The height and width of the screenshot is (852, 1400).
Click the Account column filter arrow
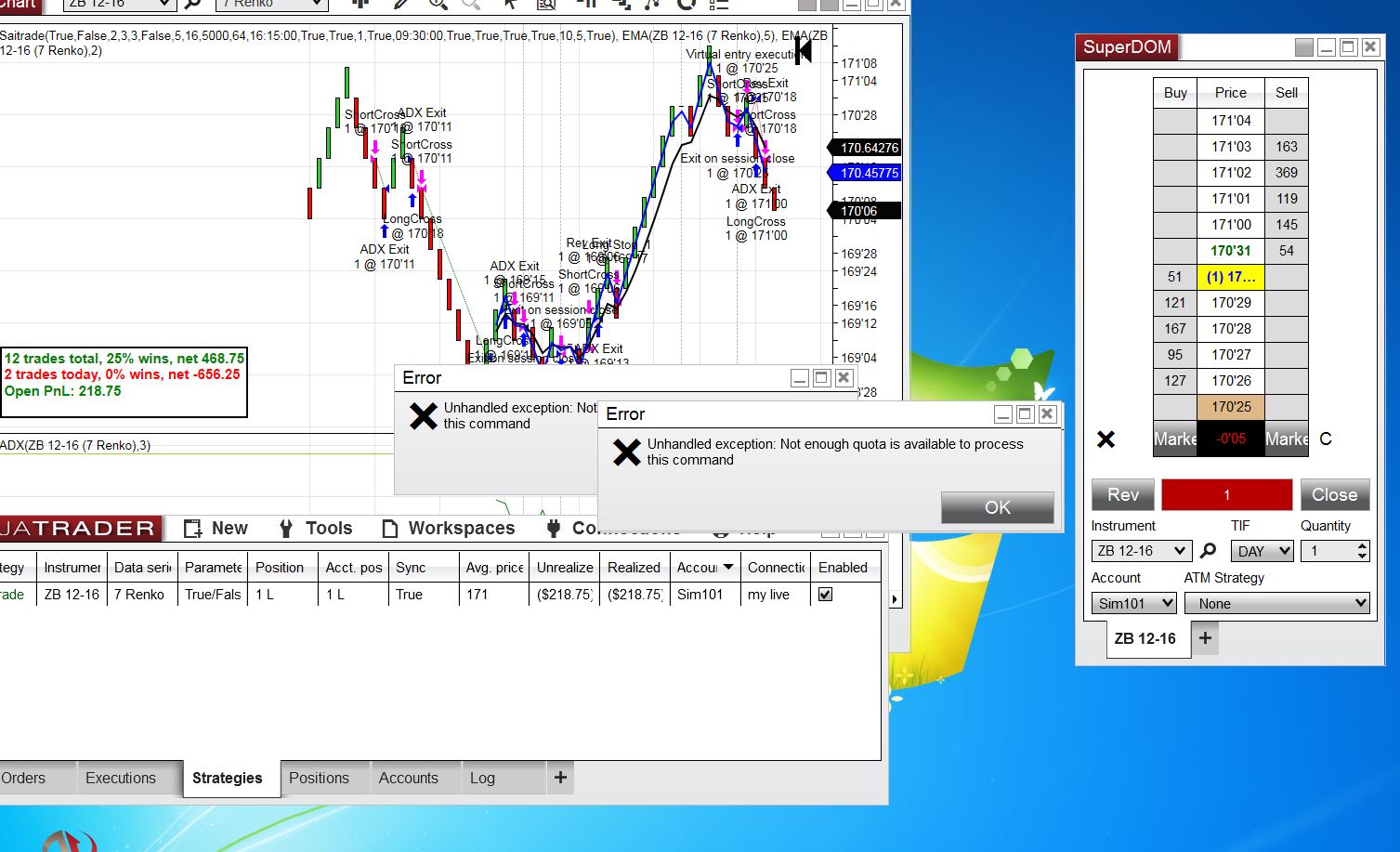coord(728,567)
